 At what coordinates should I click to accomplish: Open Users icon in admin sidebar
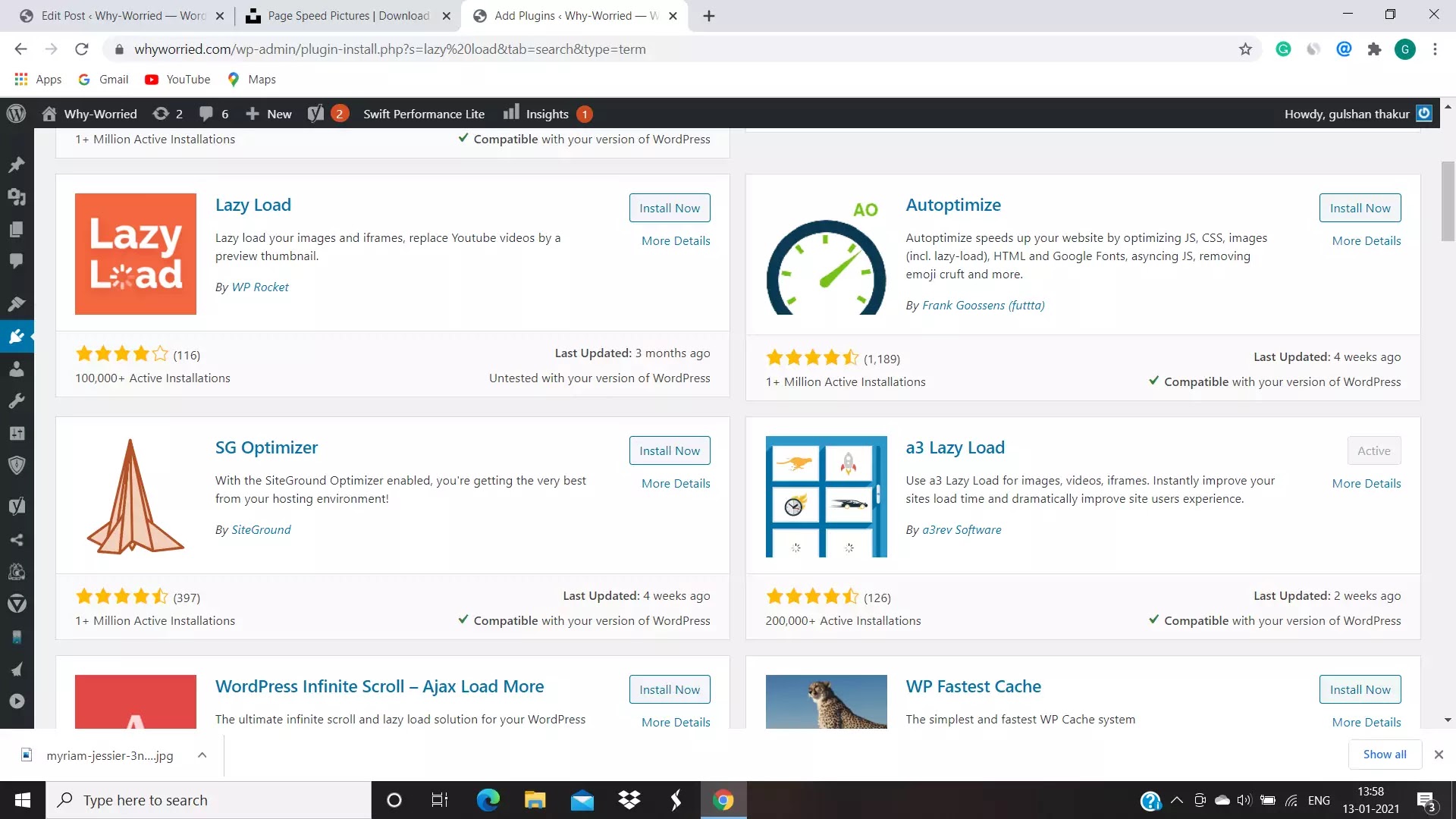click(x=17, y=369)
